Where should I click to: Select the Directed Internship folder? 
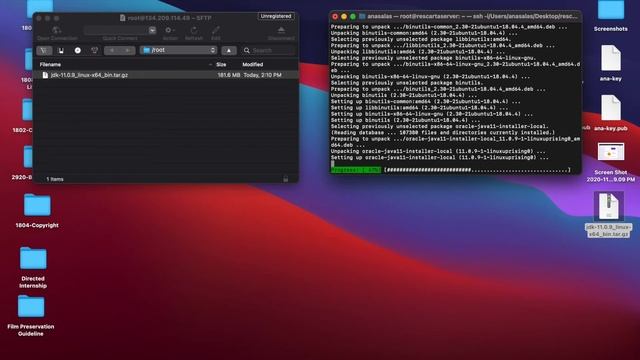33,267
